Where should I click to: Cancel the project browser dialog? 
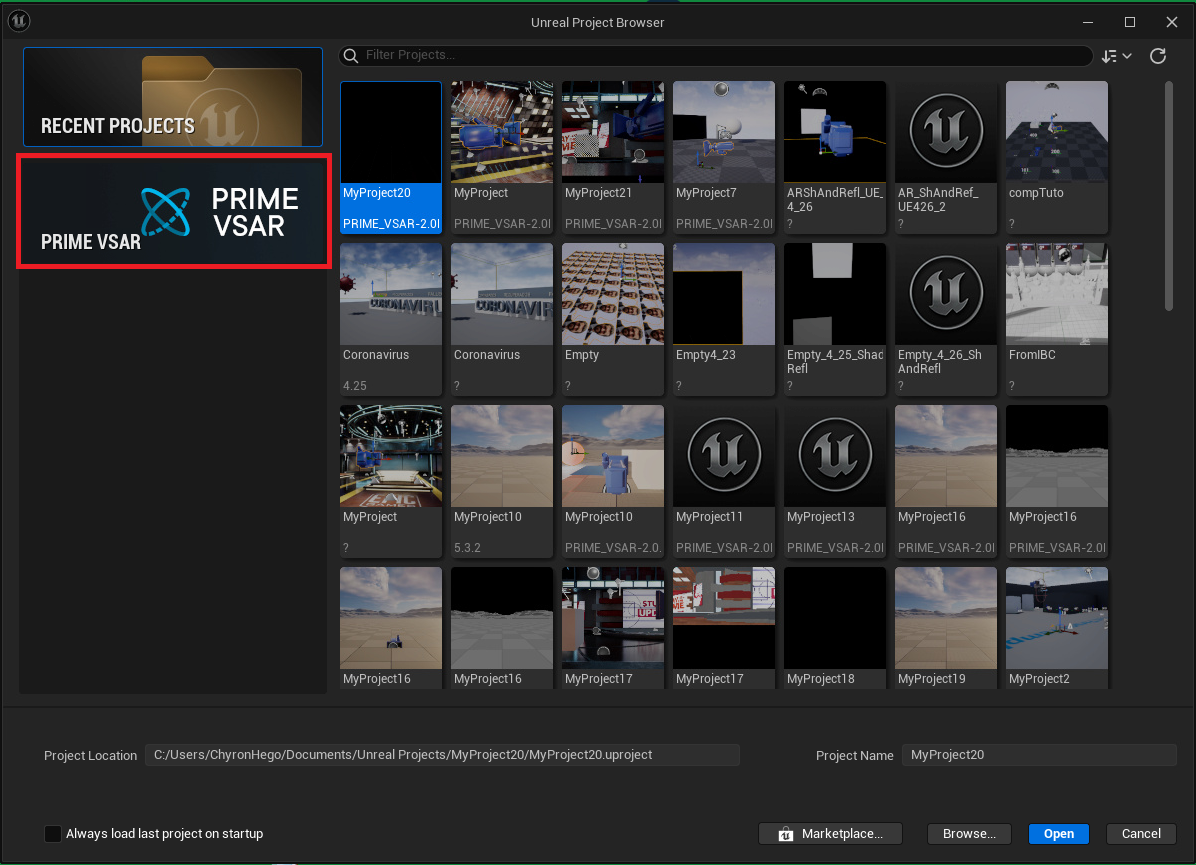click(1141, 833)
